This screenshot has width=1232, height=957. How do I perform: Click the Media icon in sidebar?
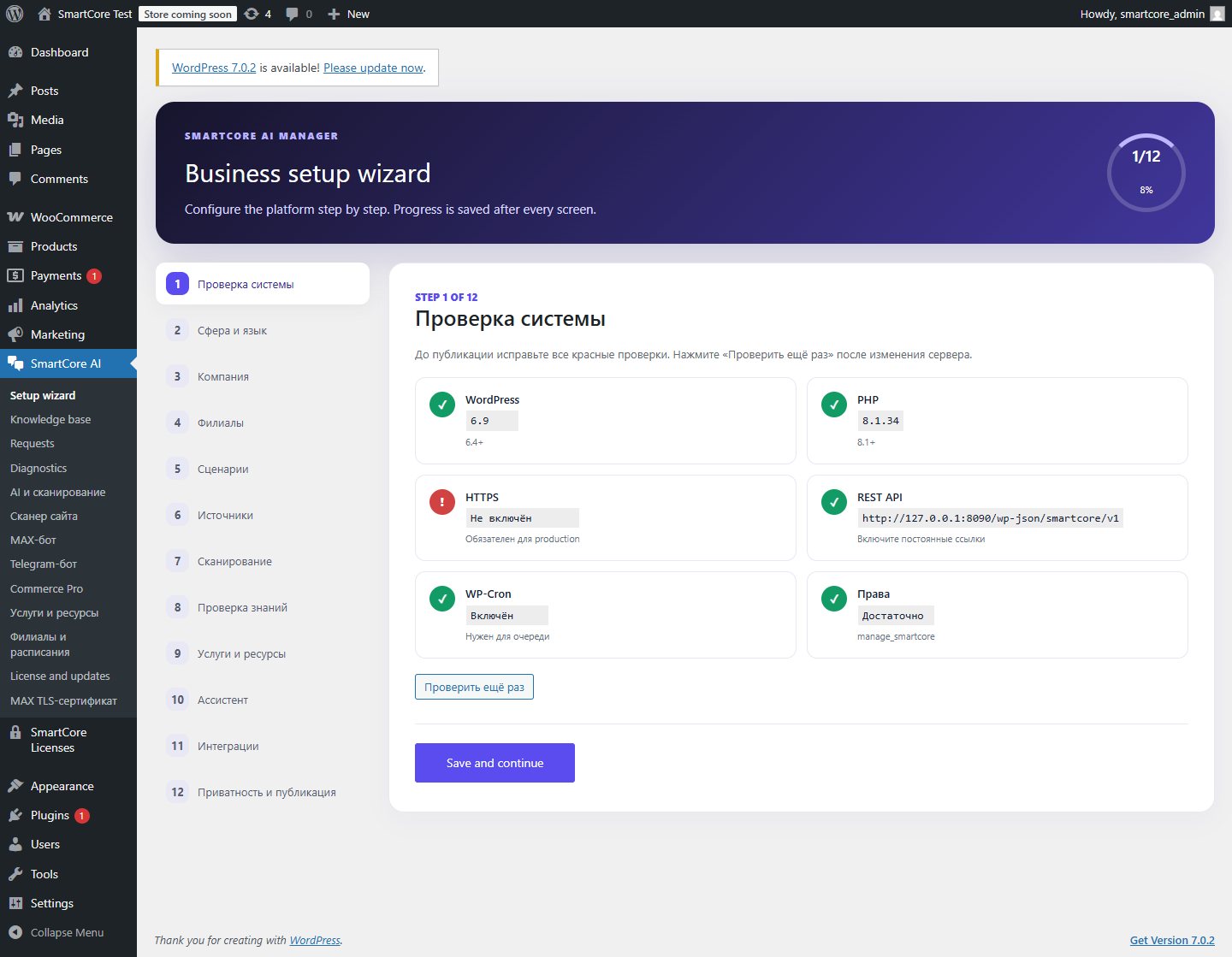[x=15, y=120]
